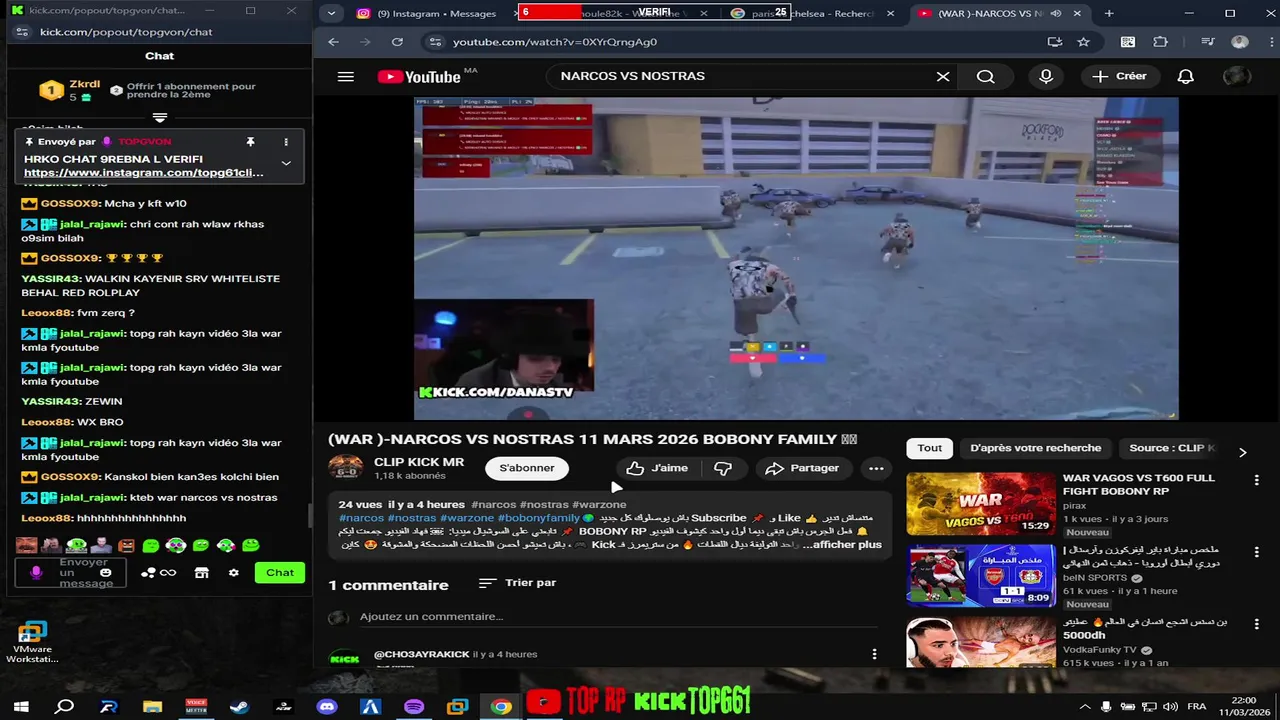Open Kick chat settings gear
The image size is (1280, 720).
[x=233, y=573]
